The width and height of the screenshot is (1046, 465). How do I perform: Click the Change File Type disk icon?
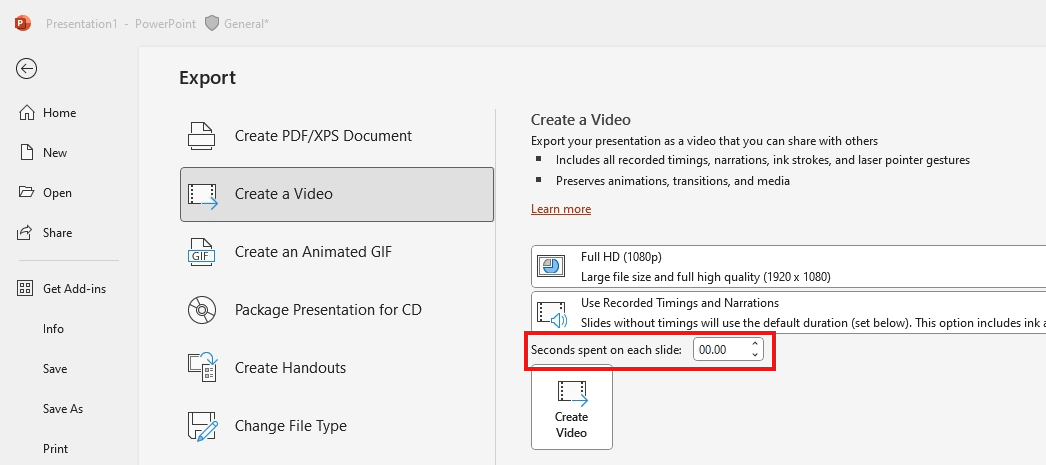203,426
